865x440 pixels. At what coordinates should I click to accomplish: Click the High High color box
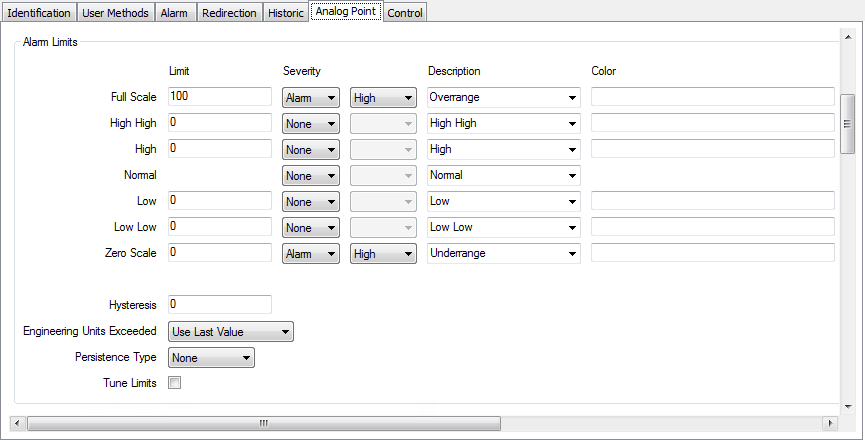click(712, 123)
